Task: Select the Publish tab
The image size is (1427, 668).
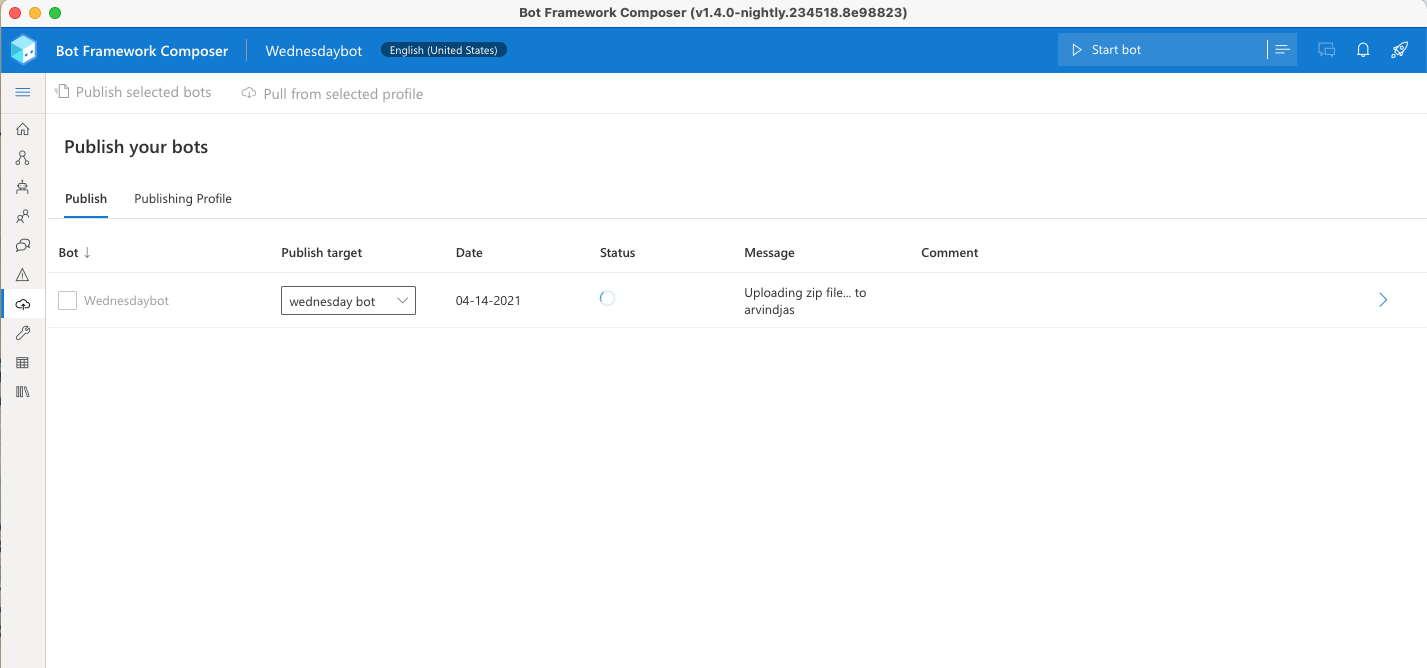Action: (86, 198)
